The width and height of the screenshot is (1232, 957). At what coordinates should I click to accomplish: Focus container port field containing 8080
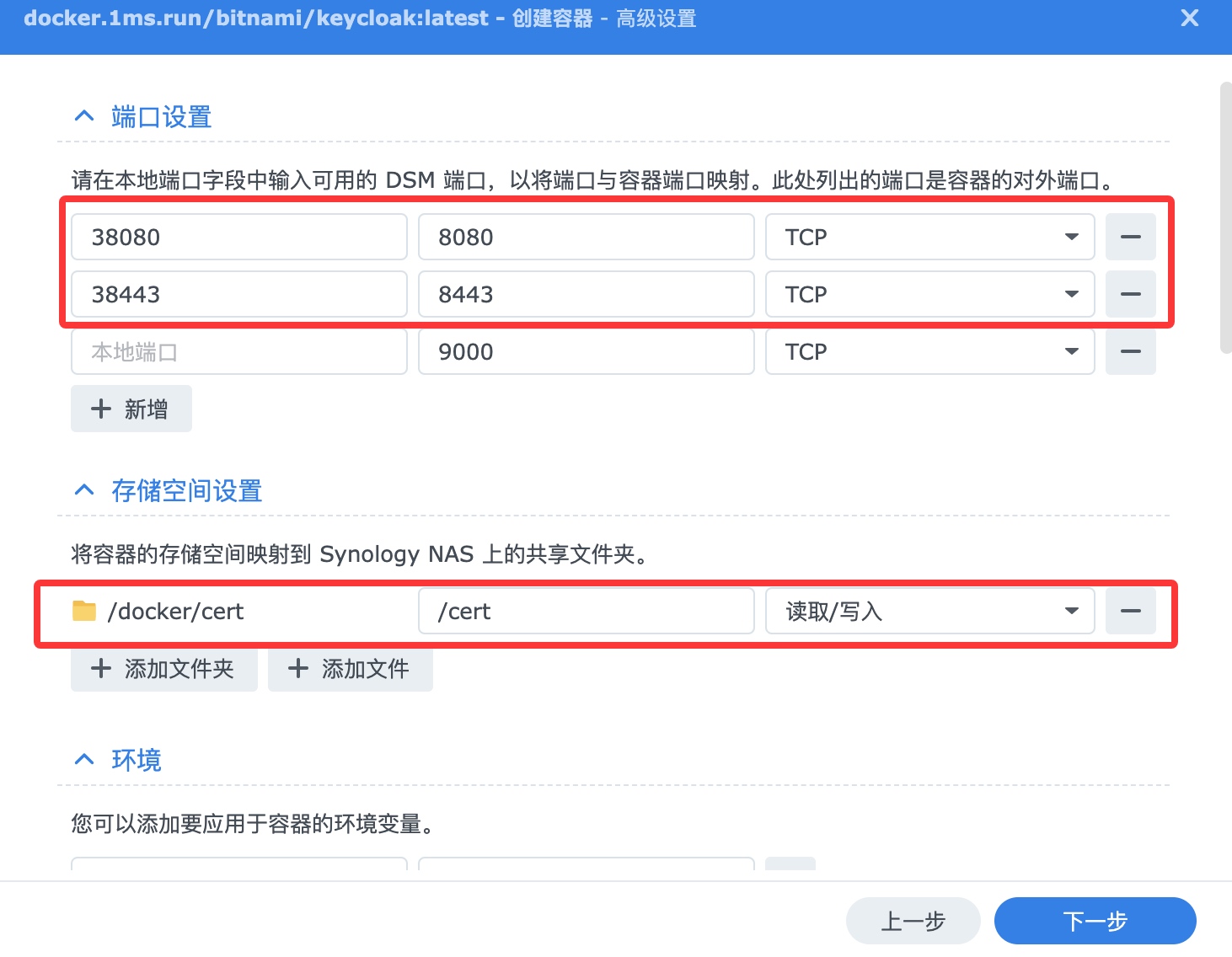click(x=586, y=237)
